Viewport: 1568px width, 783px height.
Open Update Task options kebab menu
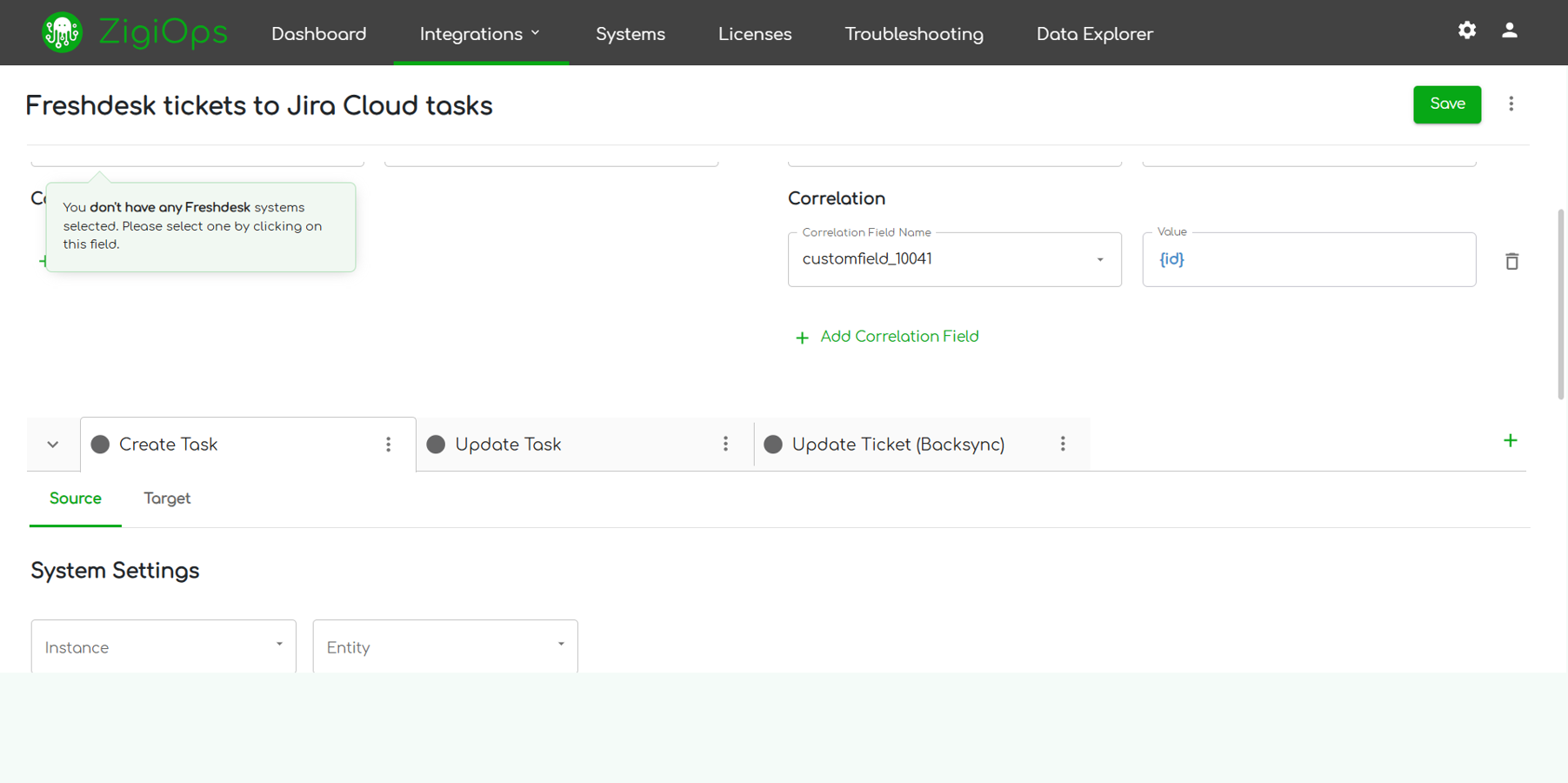[x=725, y=445]
